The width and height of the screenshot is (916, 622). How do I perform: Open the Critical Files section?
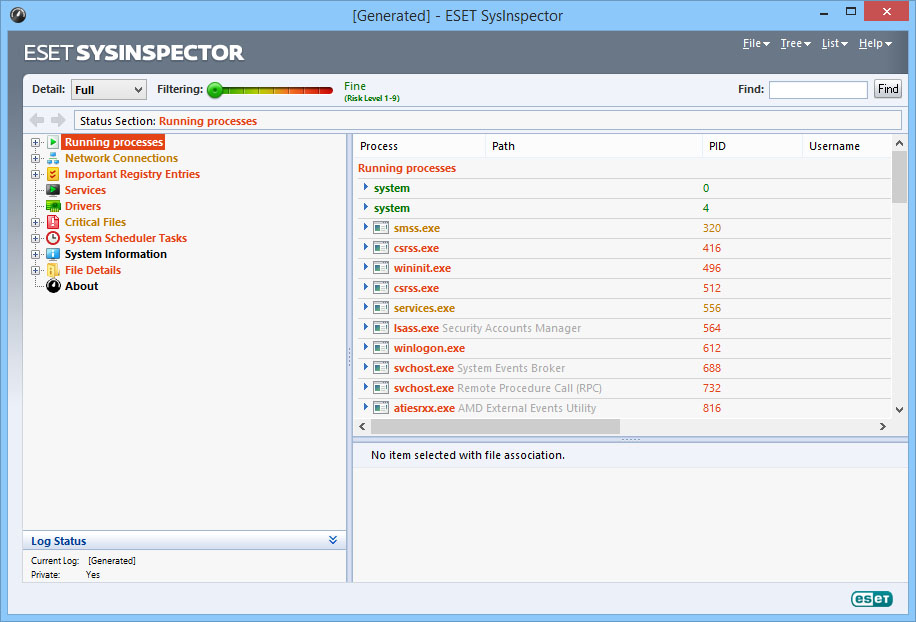[x=54, y=222]
